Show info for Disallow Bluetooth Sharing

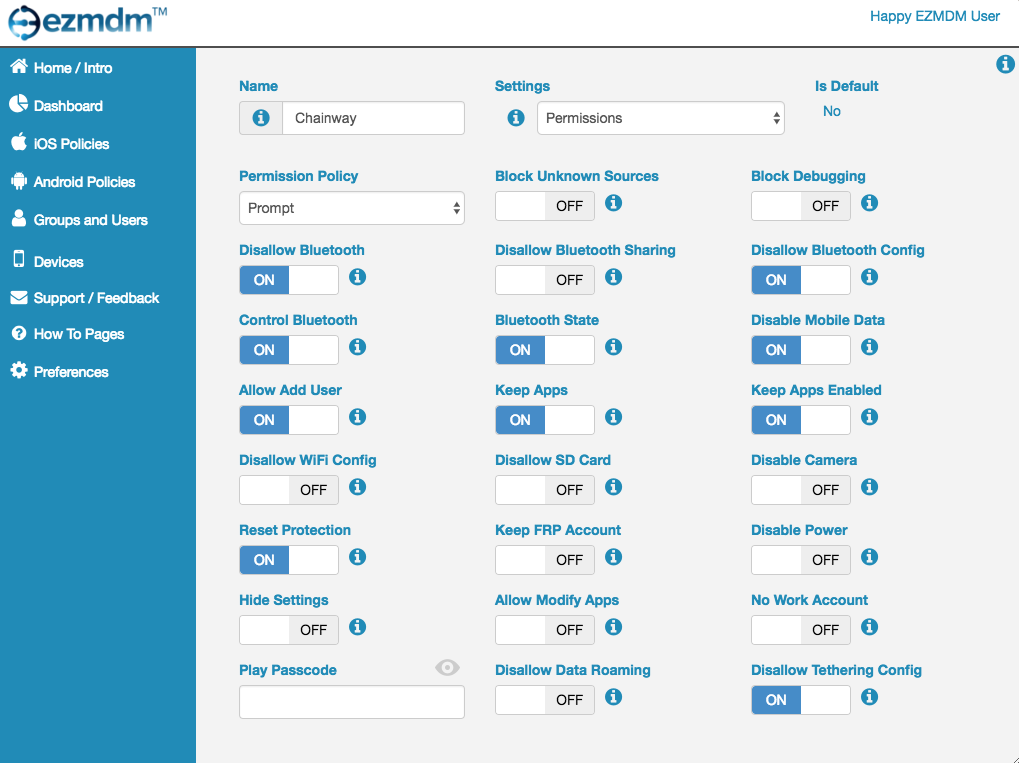[613, 278]
